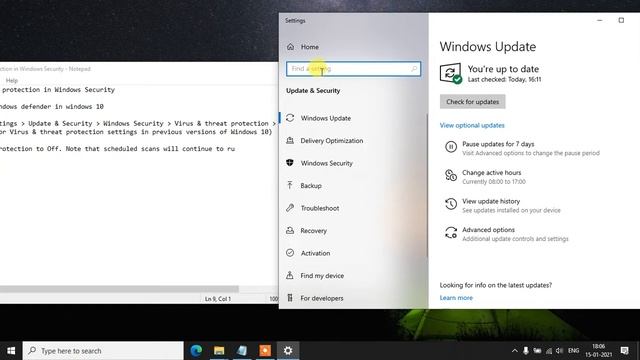This screenshot has width=640, height=360.
Task: Open Microsoft Edge from taskbar
Action: (196, 351)
